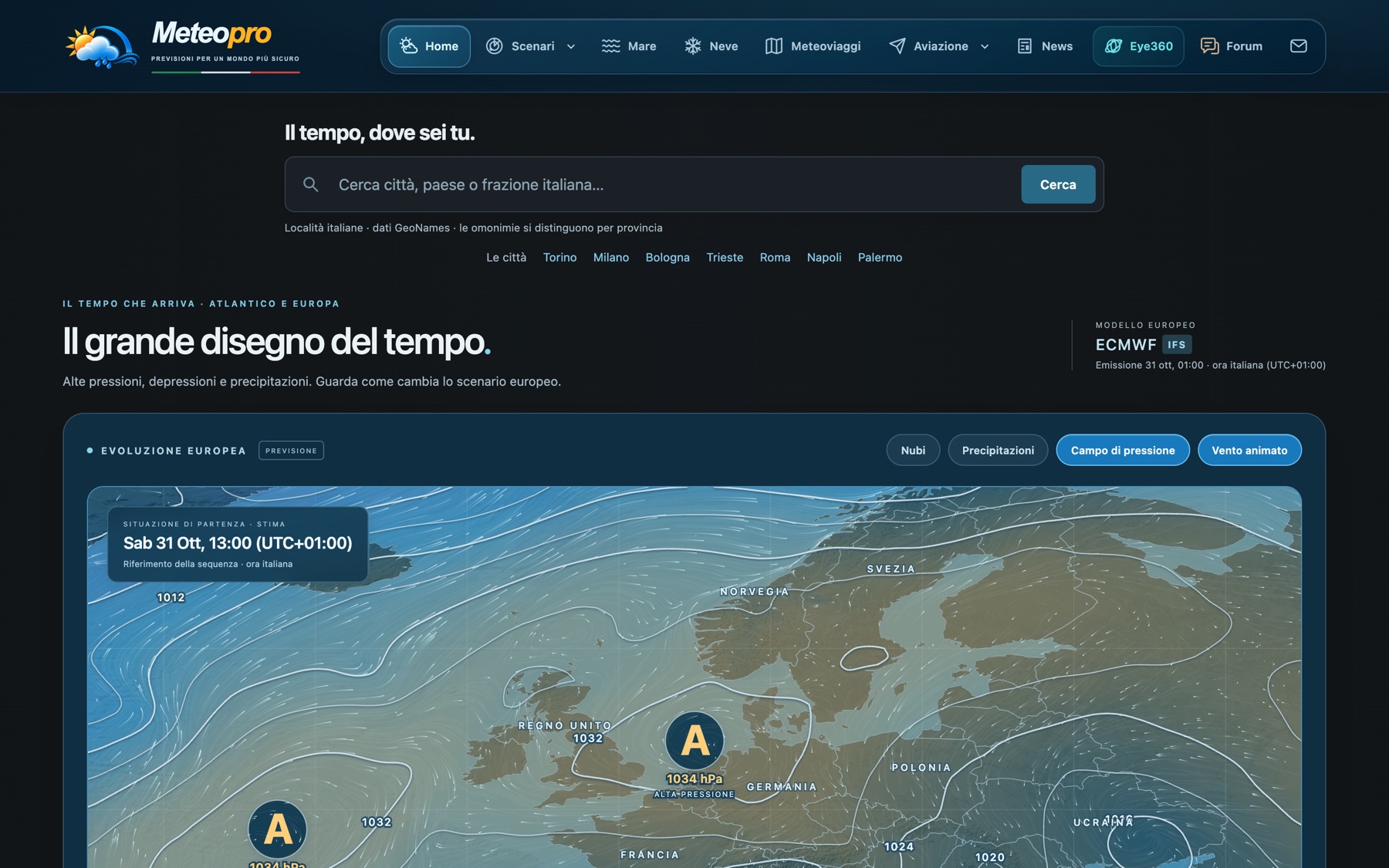Open the Milano city link
The image size is (1389, 868).
tap(611, 258)
